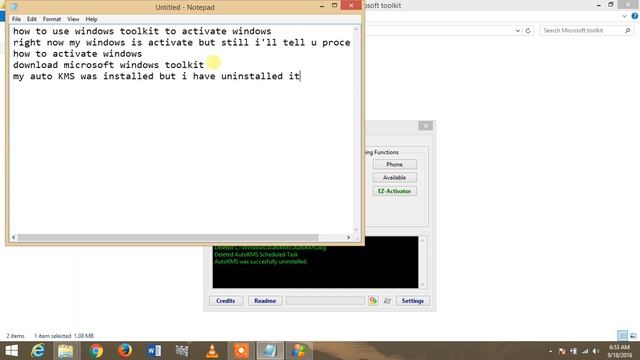Show hidden system tray icons
Viewport: 640px width, 360px height.
(551, 351)
